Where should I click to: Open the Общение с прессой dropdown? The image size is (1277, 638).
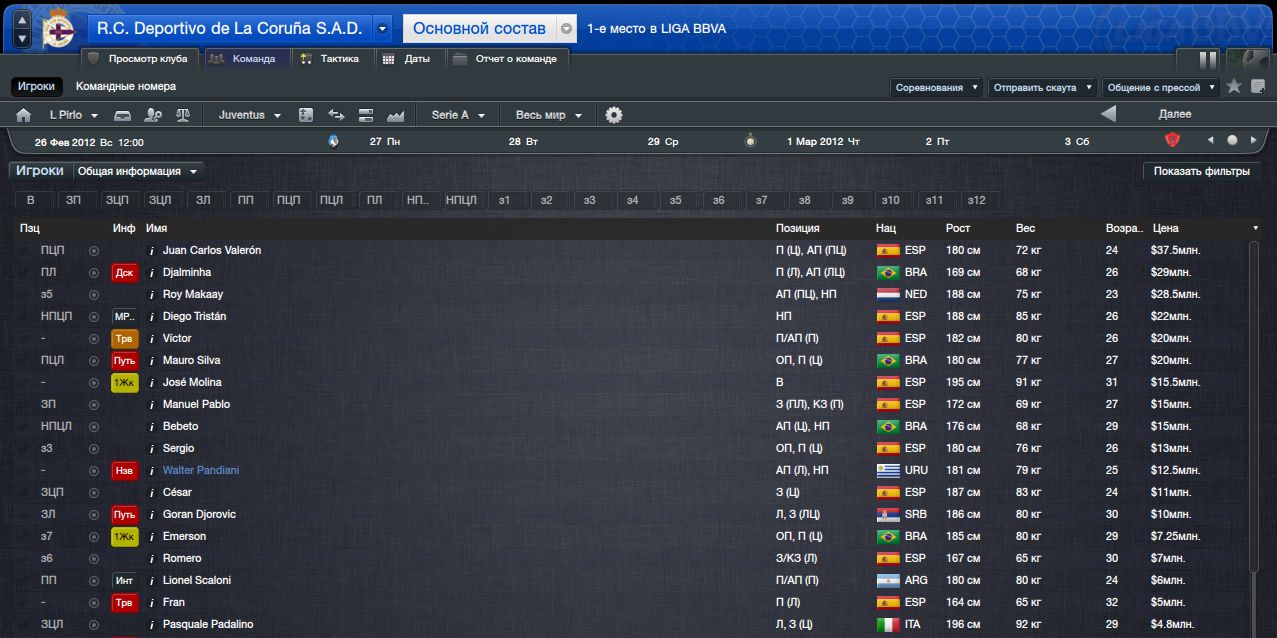click(1160, 87)
